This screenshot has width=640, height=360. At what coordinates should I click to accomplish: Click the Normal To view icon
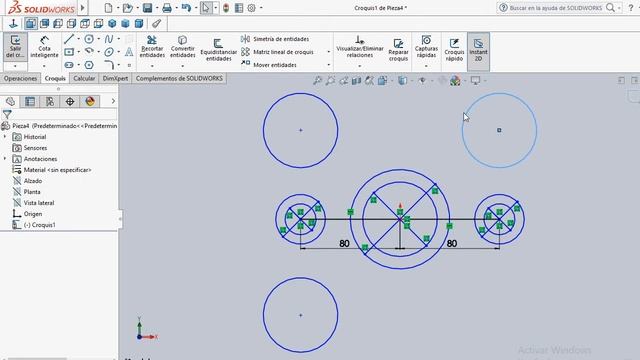point(13,24)
